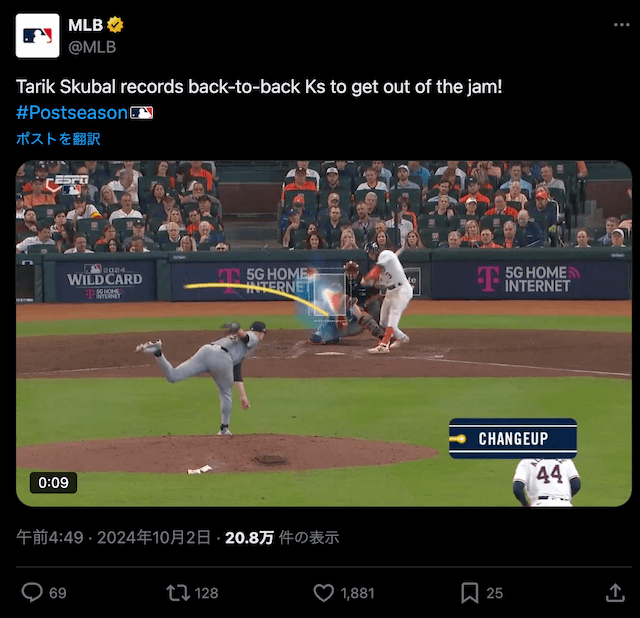640x618 pixels.
Task: Open the MLB display name link
Action: click(x=86, y=25)
